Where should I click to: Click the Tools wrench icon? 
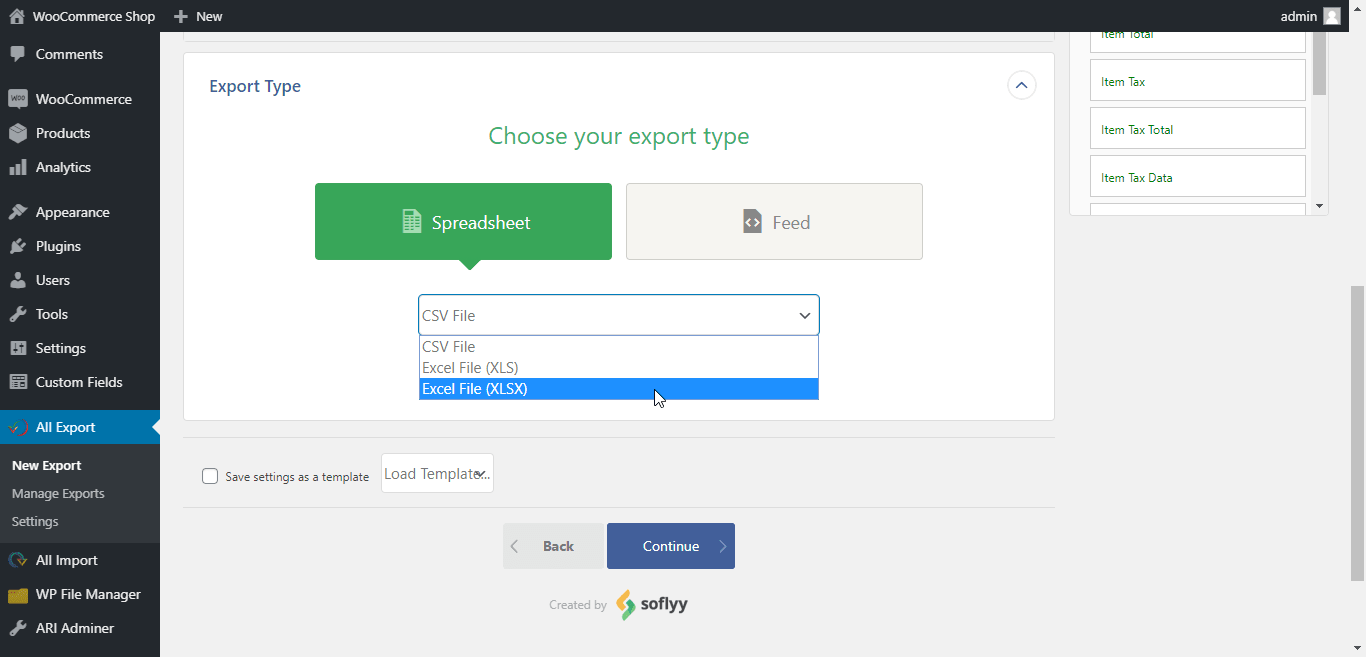[17, 314]
